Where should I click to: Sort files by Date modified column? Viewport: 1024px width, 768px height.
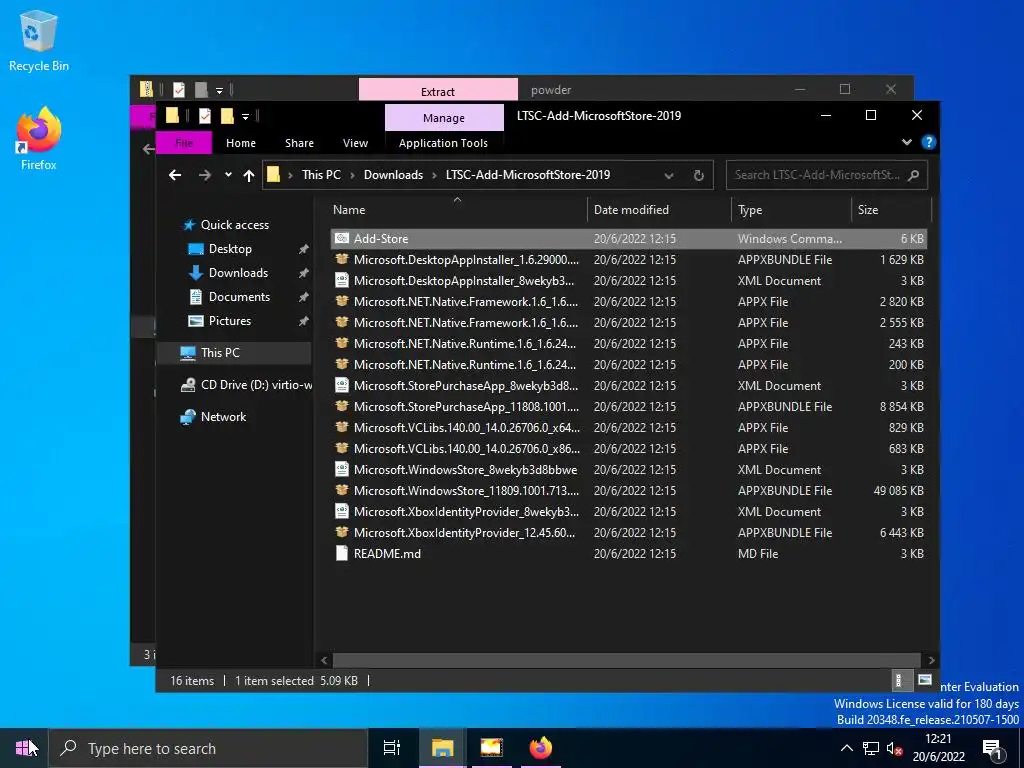(660, 210)
